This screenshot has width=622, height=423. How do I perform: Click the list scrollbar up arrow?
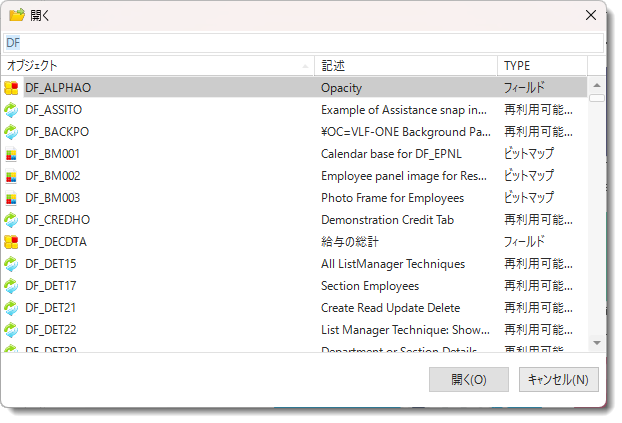click(596, 86)
